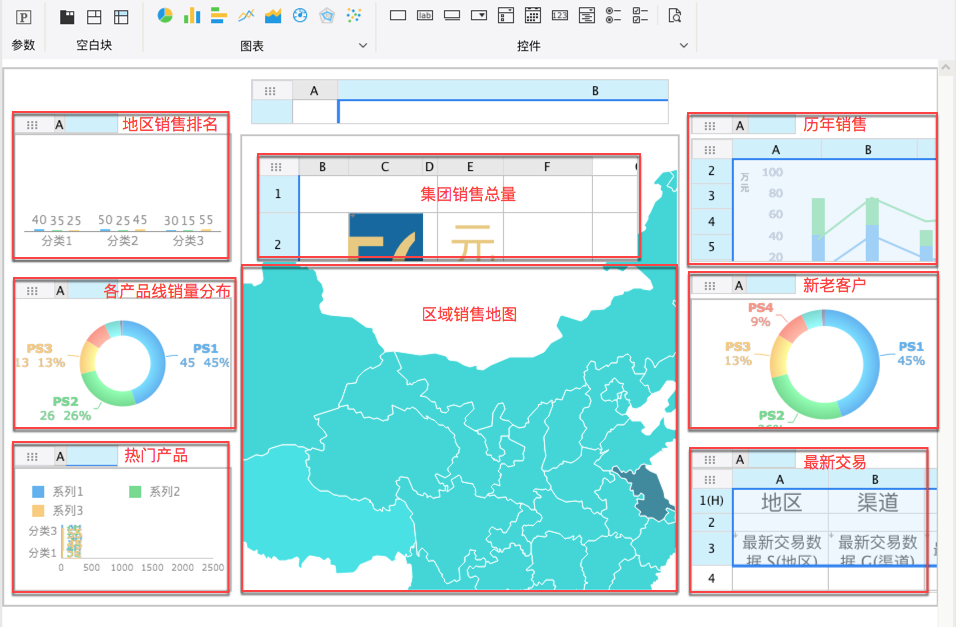The height and width of the screenshot is (627, 956).
Task: Add a label widget
Action: (x=425, y=16)
